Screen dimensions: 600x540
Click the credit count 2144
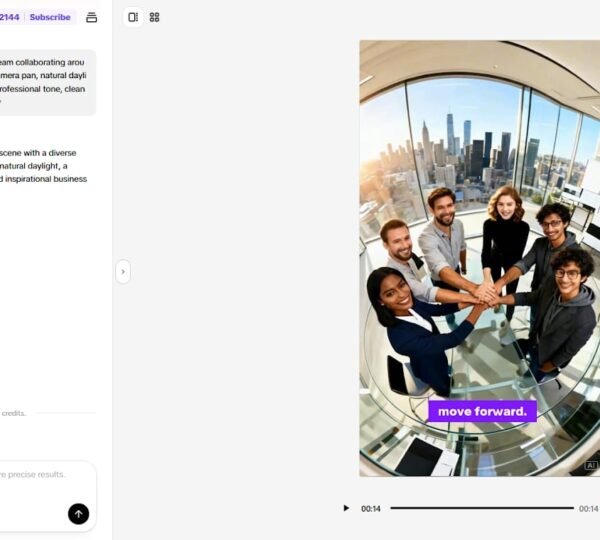tap(10, 17)
